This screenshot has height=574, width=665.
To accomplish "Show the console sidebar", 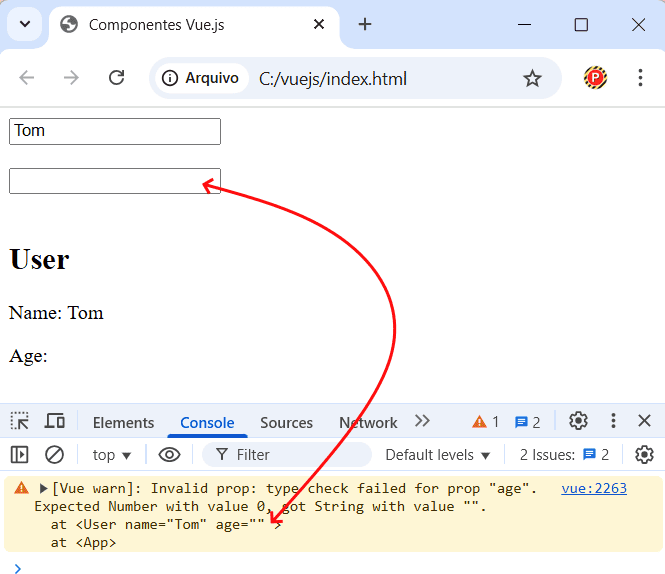I will click(x=20, y=455).
